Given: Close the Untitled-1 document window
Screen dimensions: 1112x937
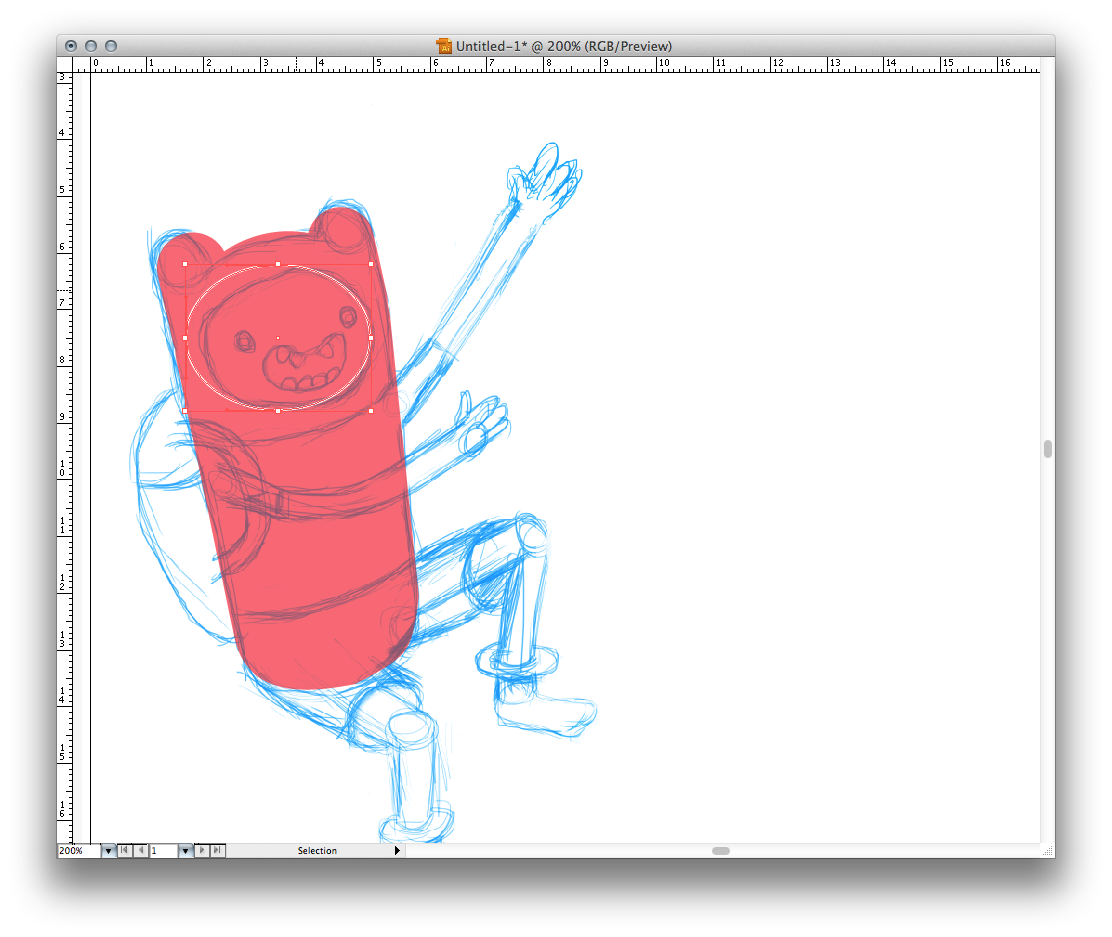Looking at the screenshot, I should 71,46.
